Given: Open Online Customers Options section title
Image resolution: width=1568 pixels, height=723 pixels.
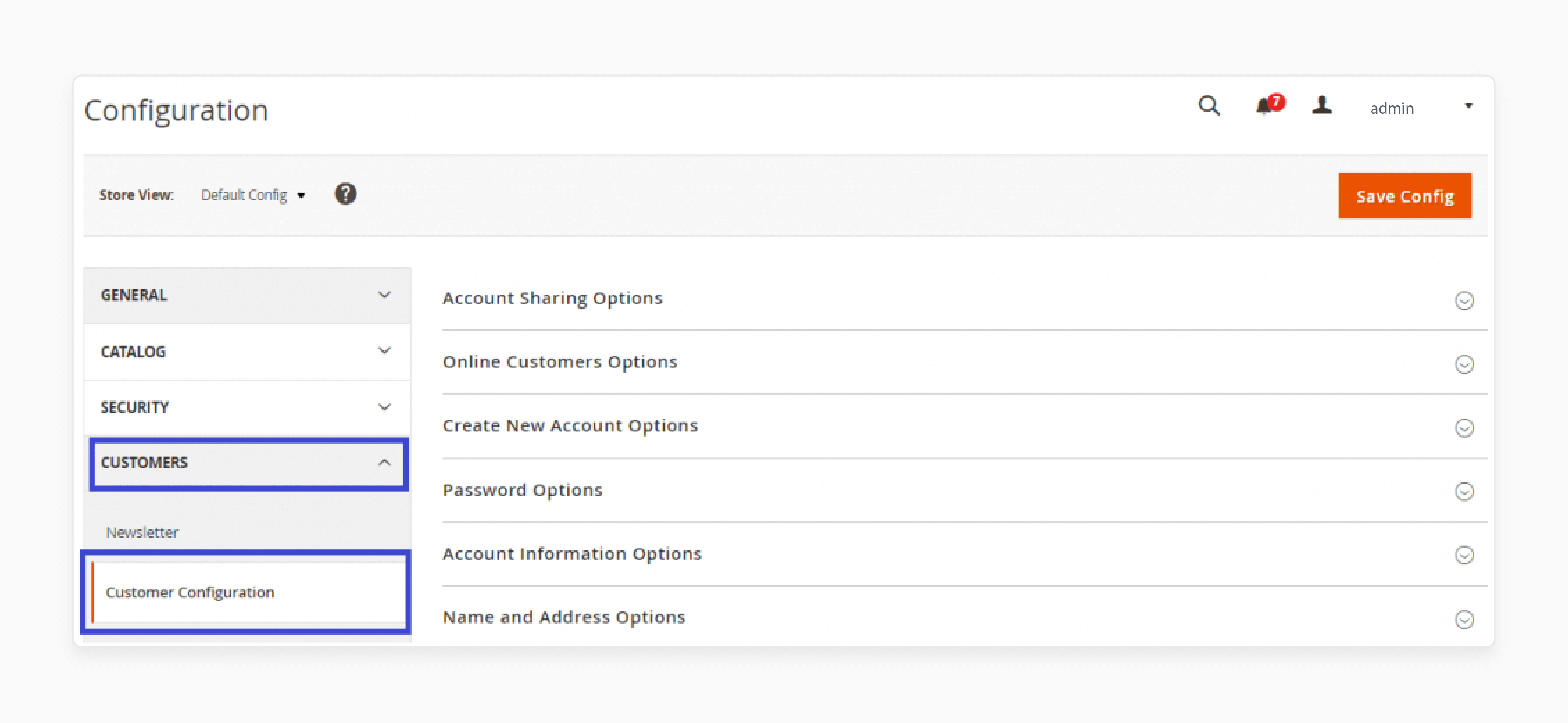Looking at the screenshot, I should (x=560, y=362).
